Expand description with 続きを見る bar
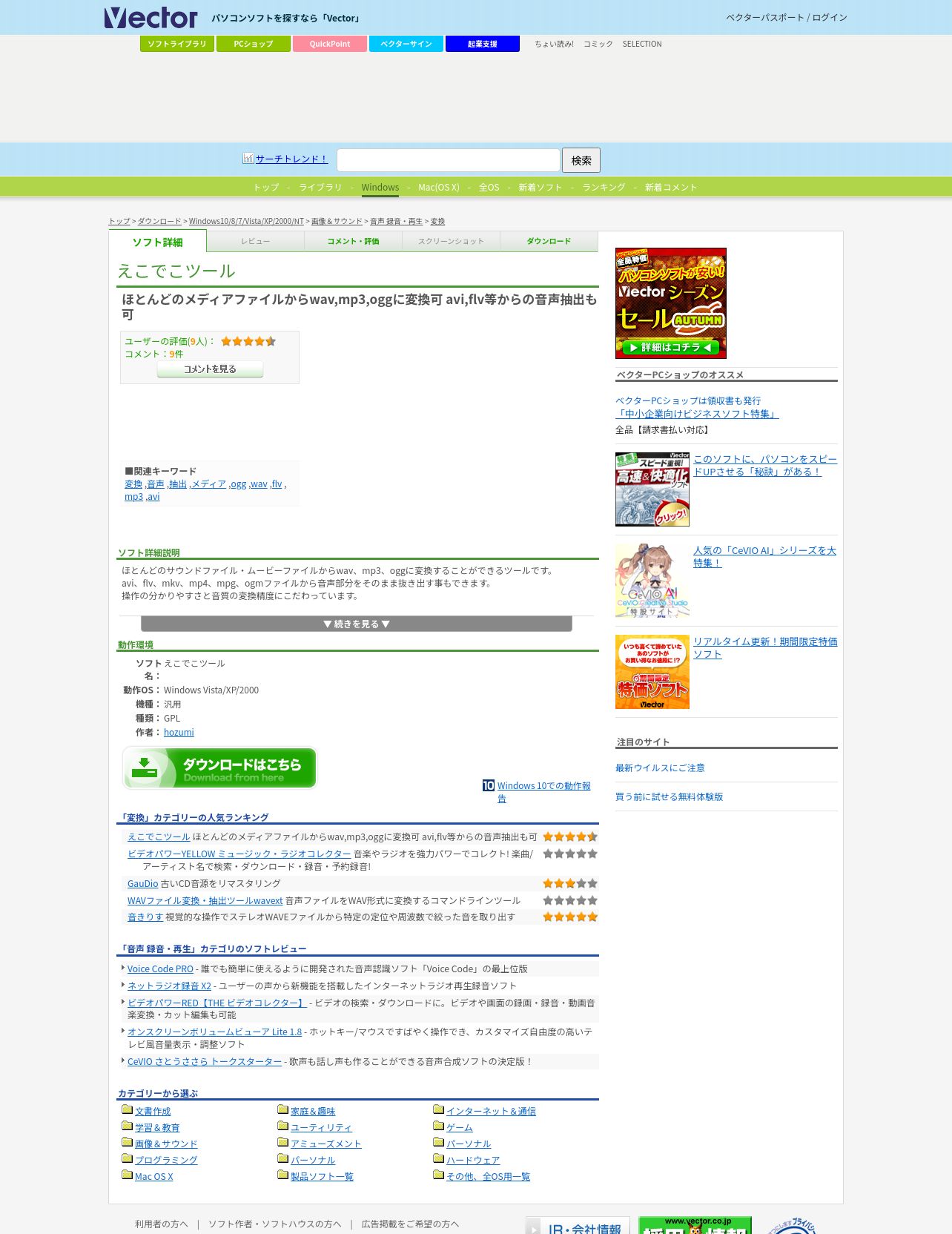Viewport: 952px width, 1234px height. (357, 624)
